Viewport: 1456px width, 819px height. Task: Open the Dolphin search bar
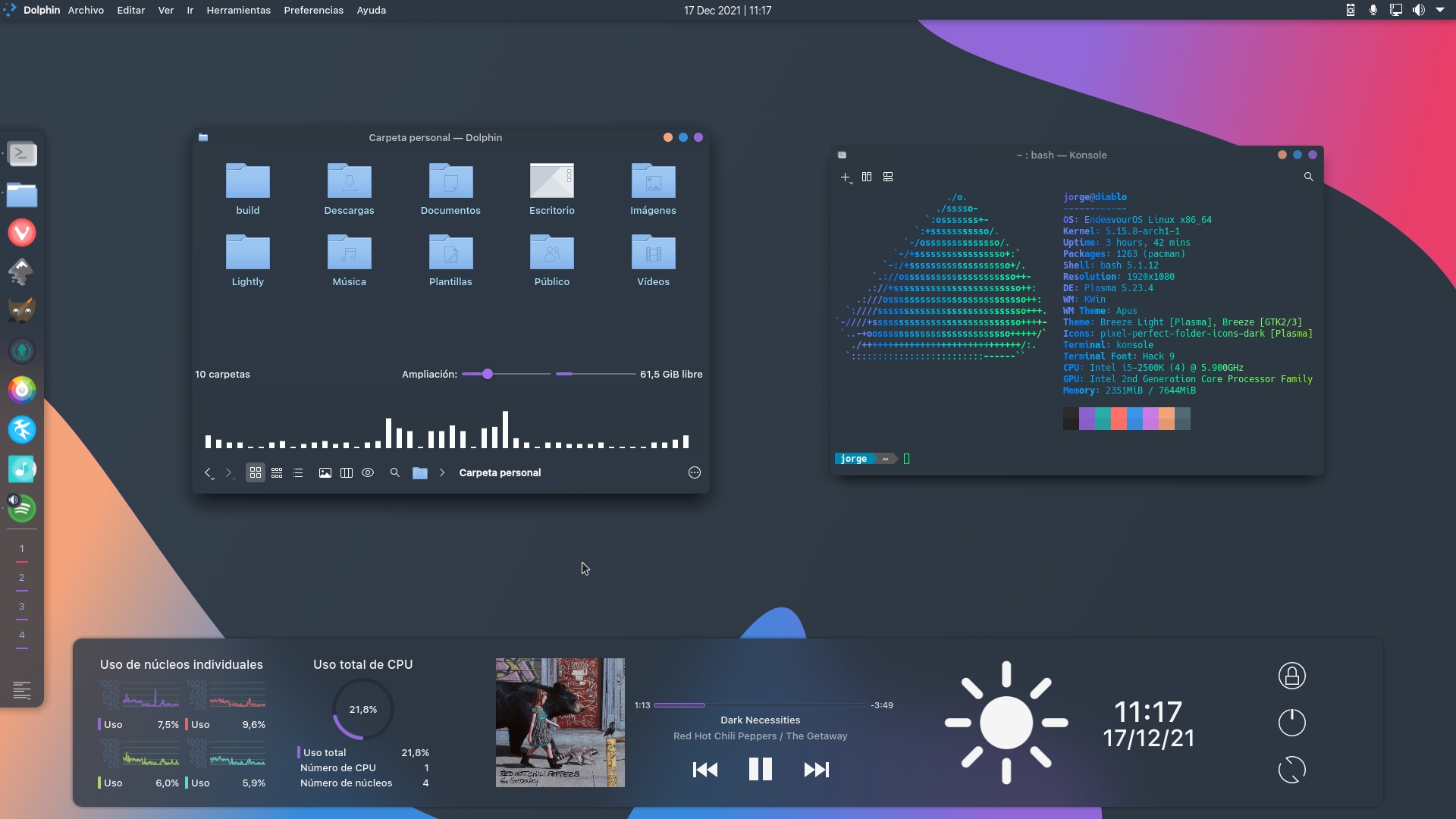tap(394, 472)
